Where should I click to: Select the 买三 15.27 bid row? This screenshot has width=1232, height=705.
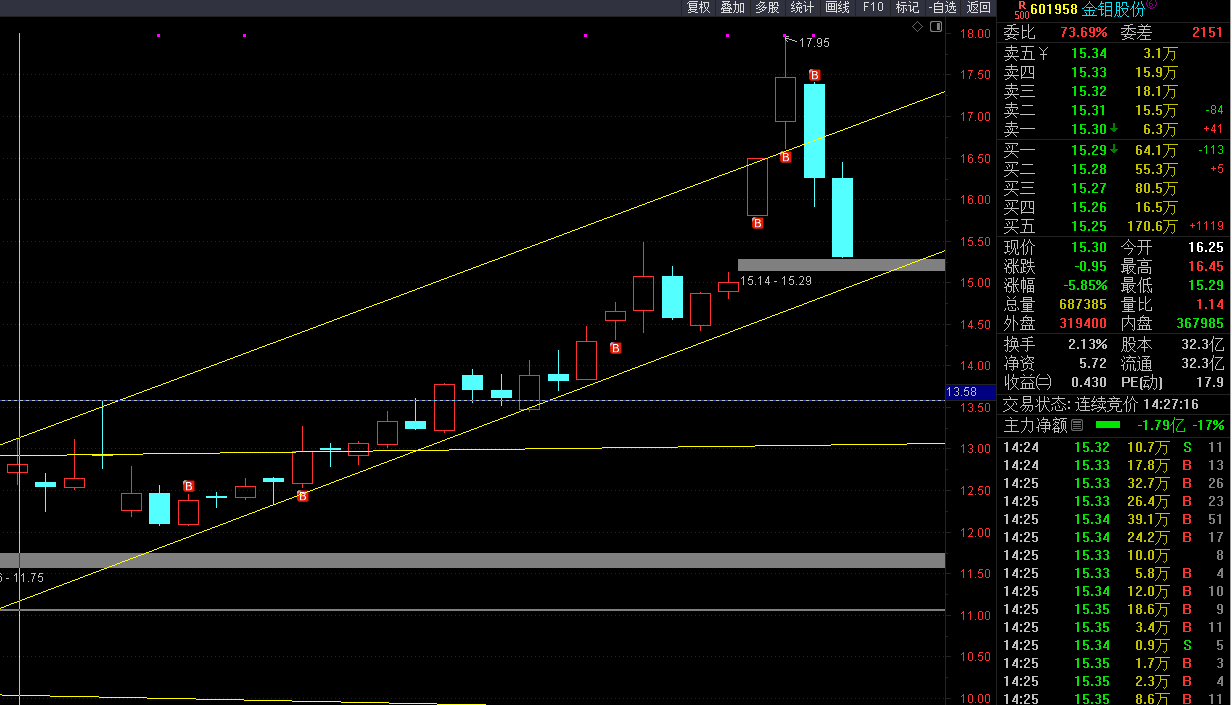pos(1115,188)
